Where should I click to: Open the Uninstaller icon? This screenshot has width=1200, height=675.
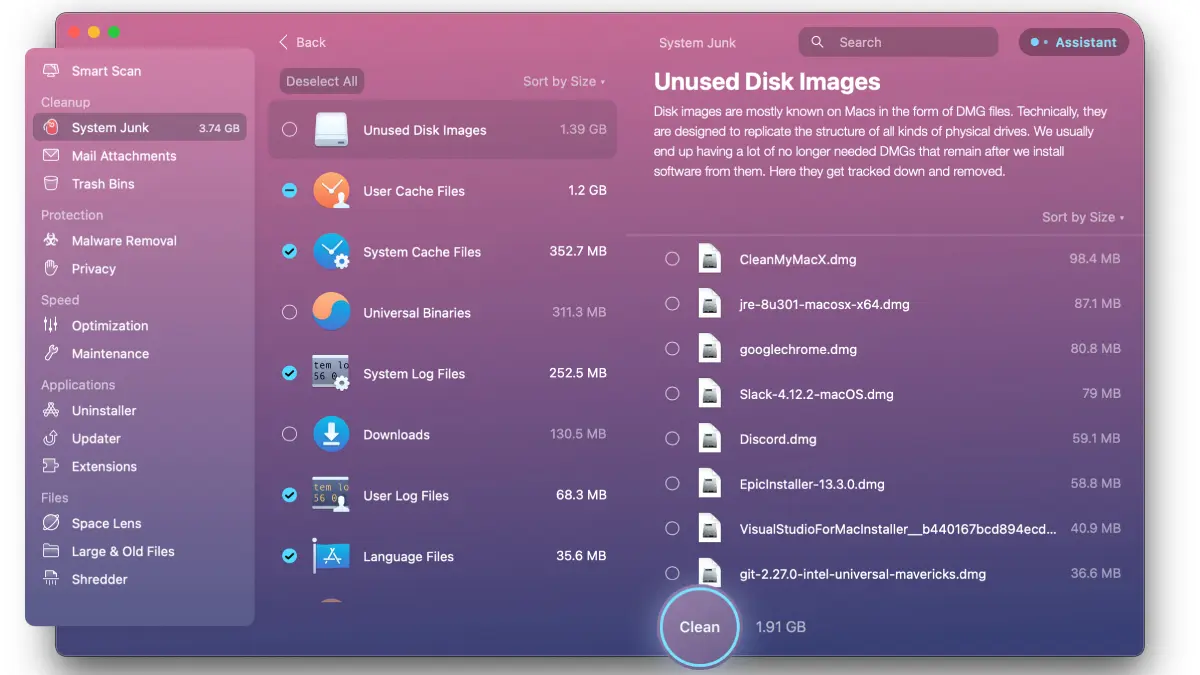pyautogui.click(x=51, y=411)
